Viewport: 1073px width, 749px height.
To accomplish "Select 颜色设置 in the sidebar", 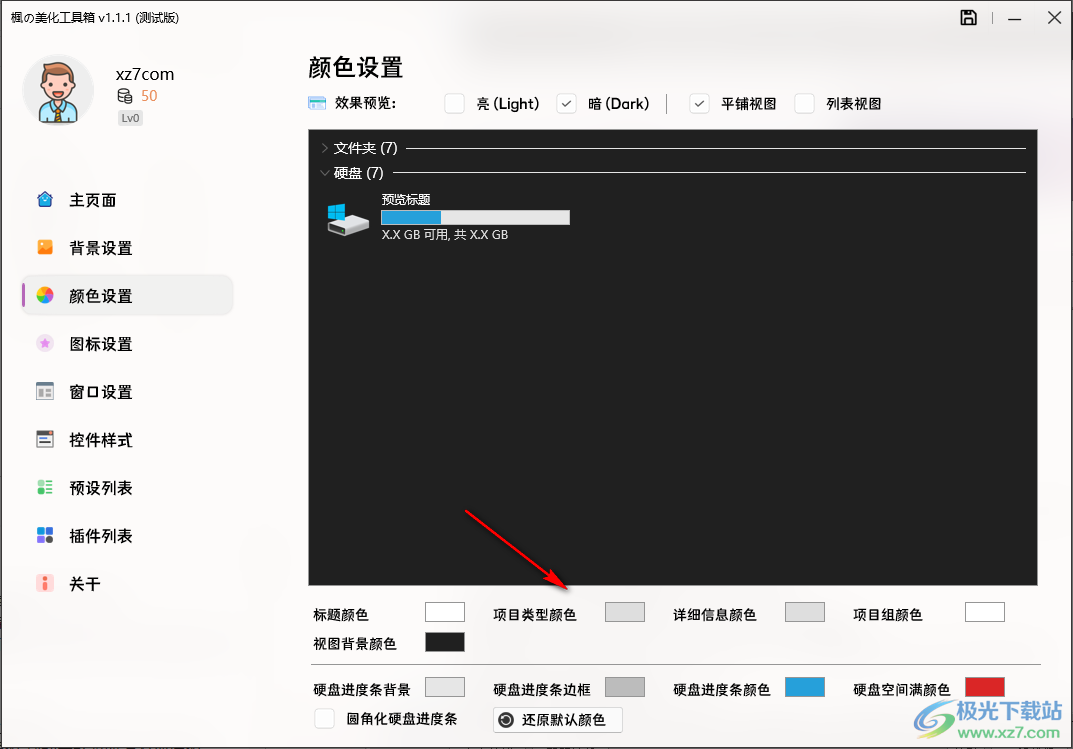I will (127, 295).
